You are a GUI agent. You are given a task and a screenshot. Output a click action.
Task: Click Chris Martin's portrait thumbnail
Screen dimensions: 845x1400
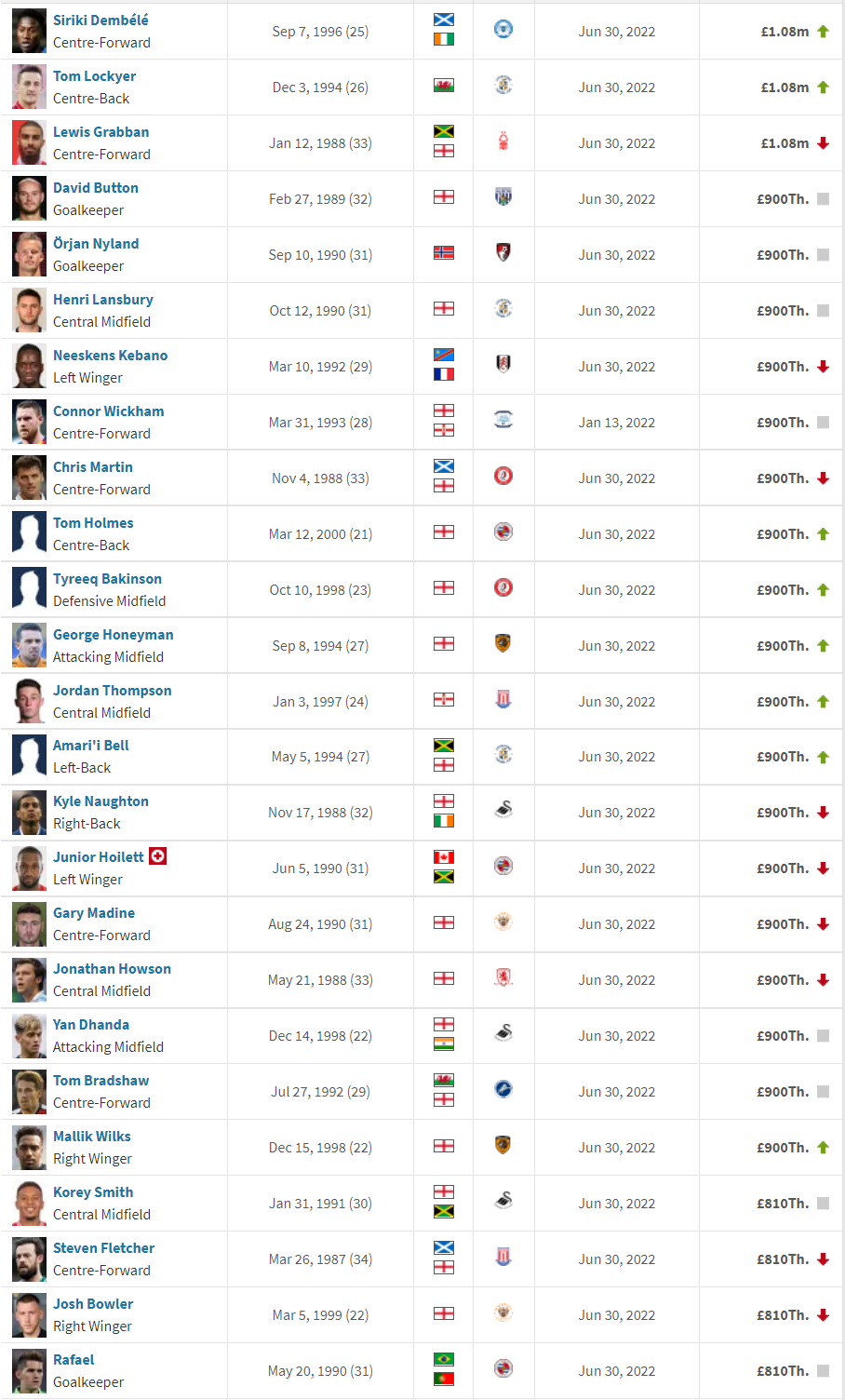(x=29, y=478)
